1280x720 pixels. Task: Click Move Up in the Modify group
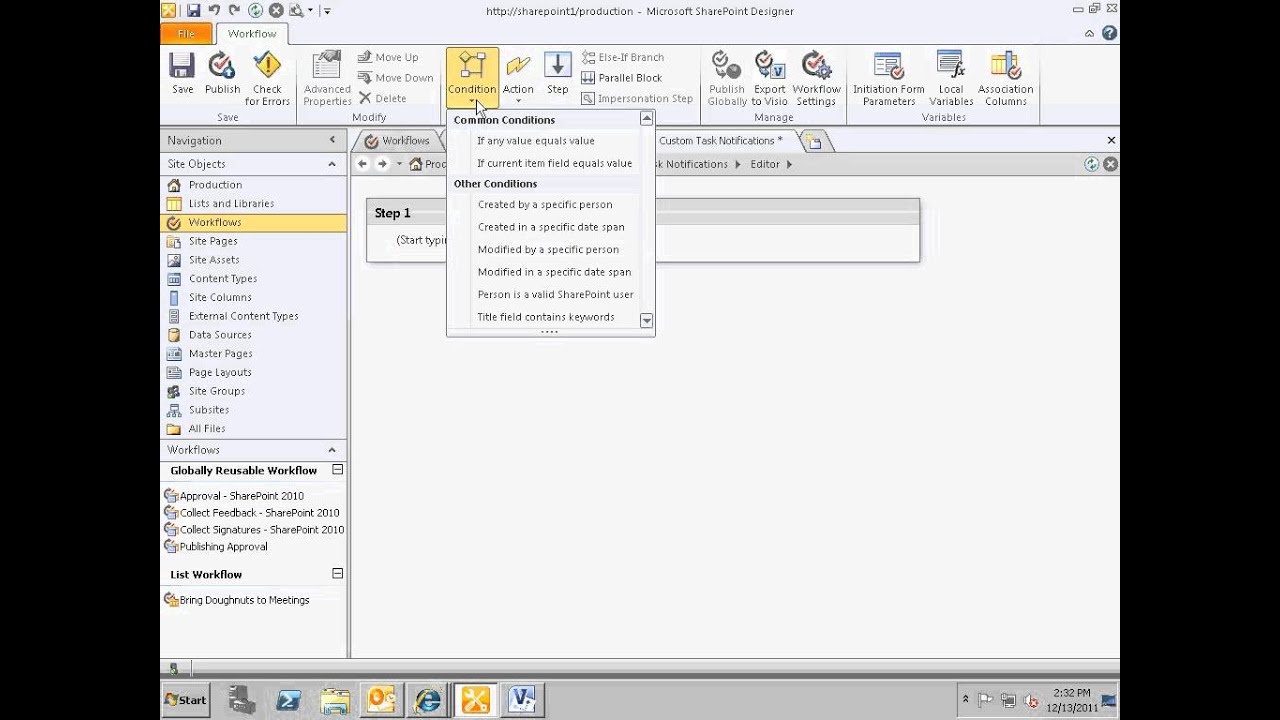[388, 57]
